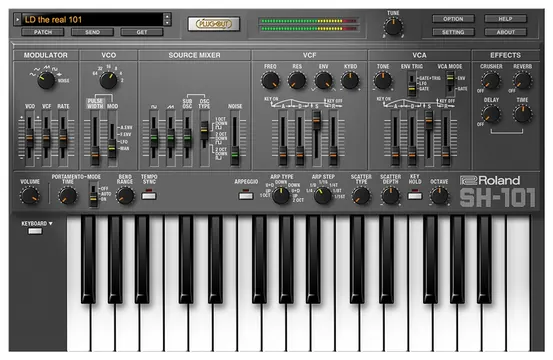Image resolution: width=553 pixels, height=360 pixels.
Task: Click the patch name display field
Action: pos(93,19)
